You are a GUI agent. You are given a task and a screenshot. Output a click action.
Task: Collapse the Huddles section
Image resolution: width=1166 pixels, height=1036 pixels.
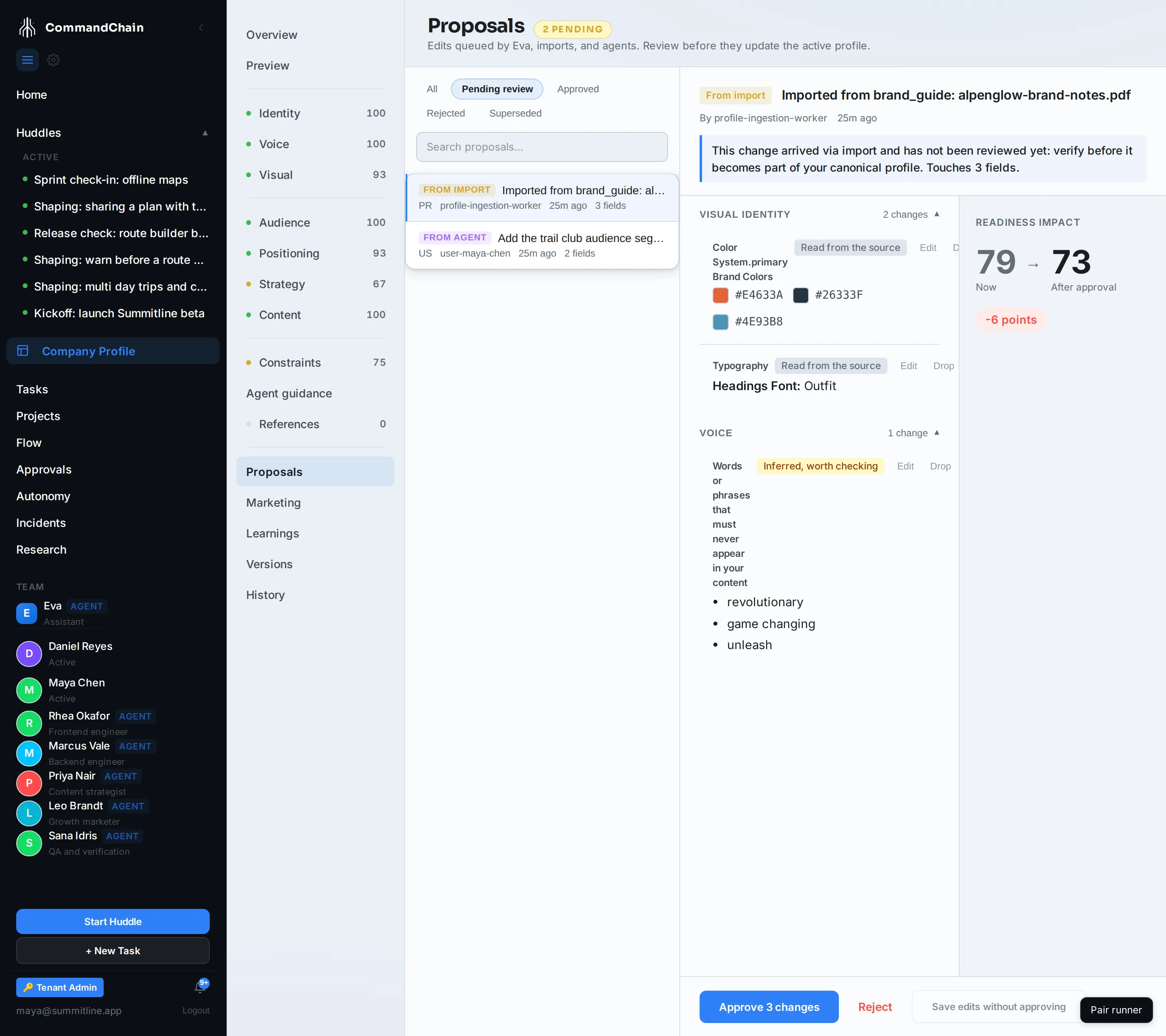click(205, 133)
